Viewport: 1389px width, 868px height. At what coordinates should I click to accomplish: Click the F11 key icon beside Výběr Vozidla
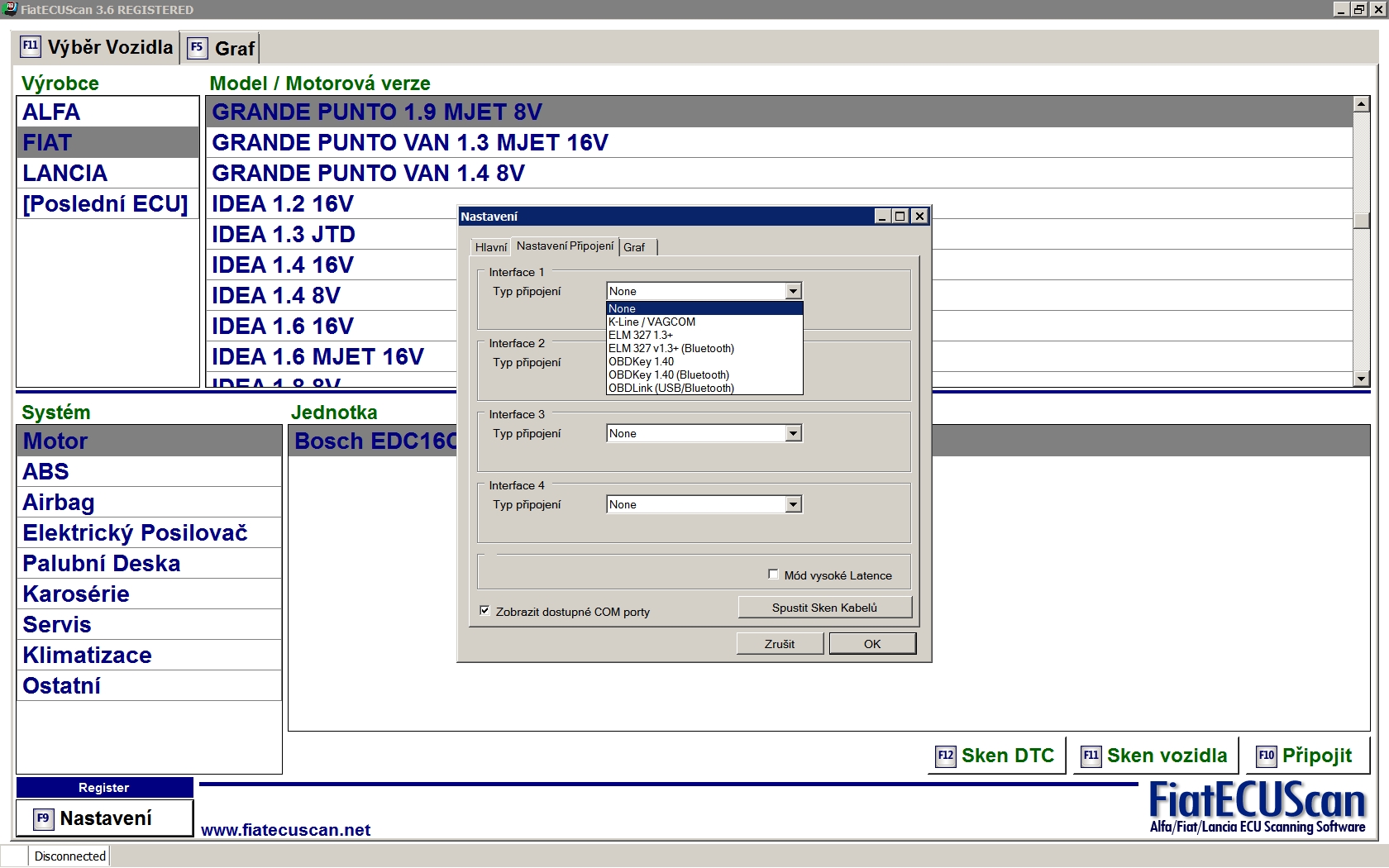[x=30, y=46]
